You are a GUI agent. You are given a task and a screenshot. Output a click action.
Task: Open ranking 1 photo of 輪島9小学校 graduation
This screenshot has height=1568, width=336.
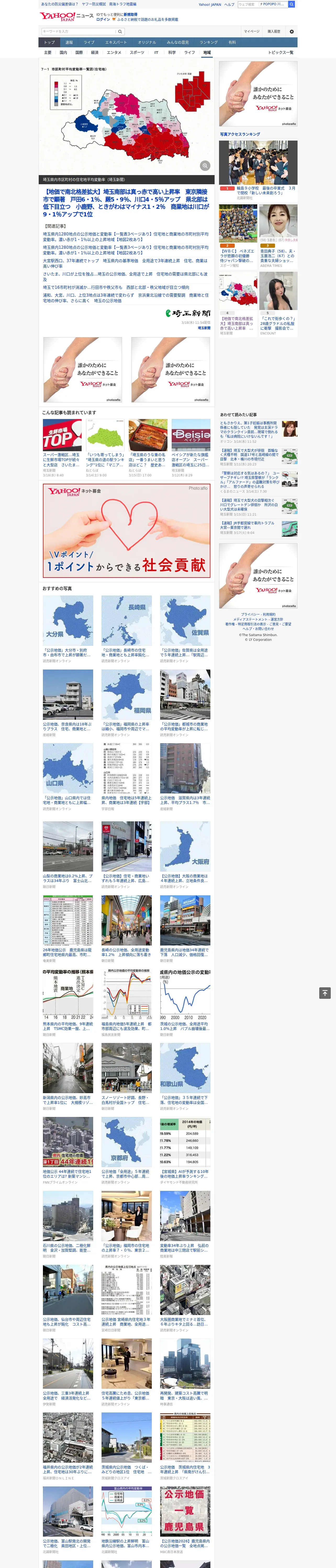pyautogui.click(x=259, y=163)
